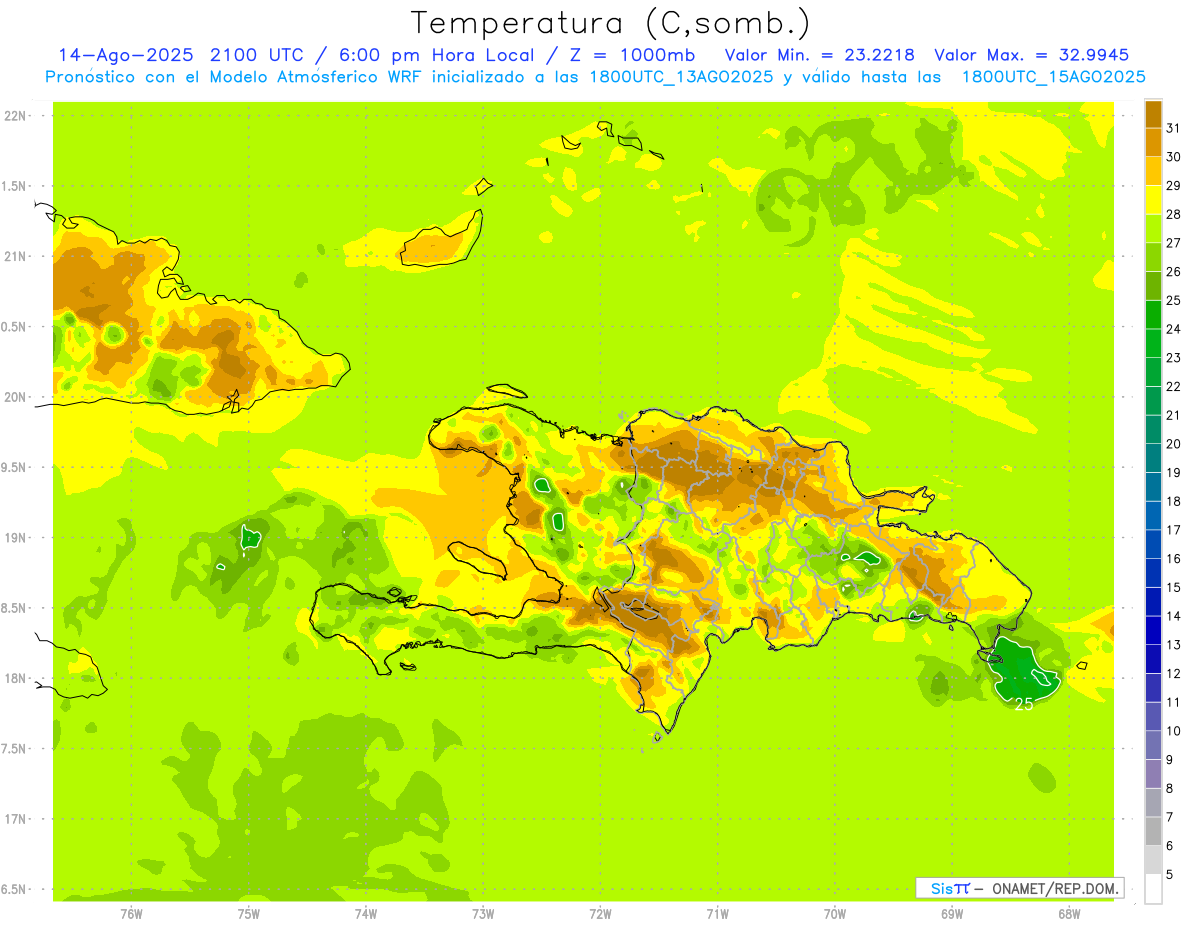Click the legend value "31"
This screenshot has height=927, width=1200.
pyautogui.click(x=1174, y=128)
